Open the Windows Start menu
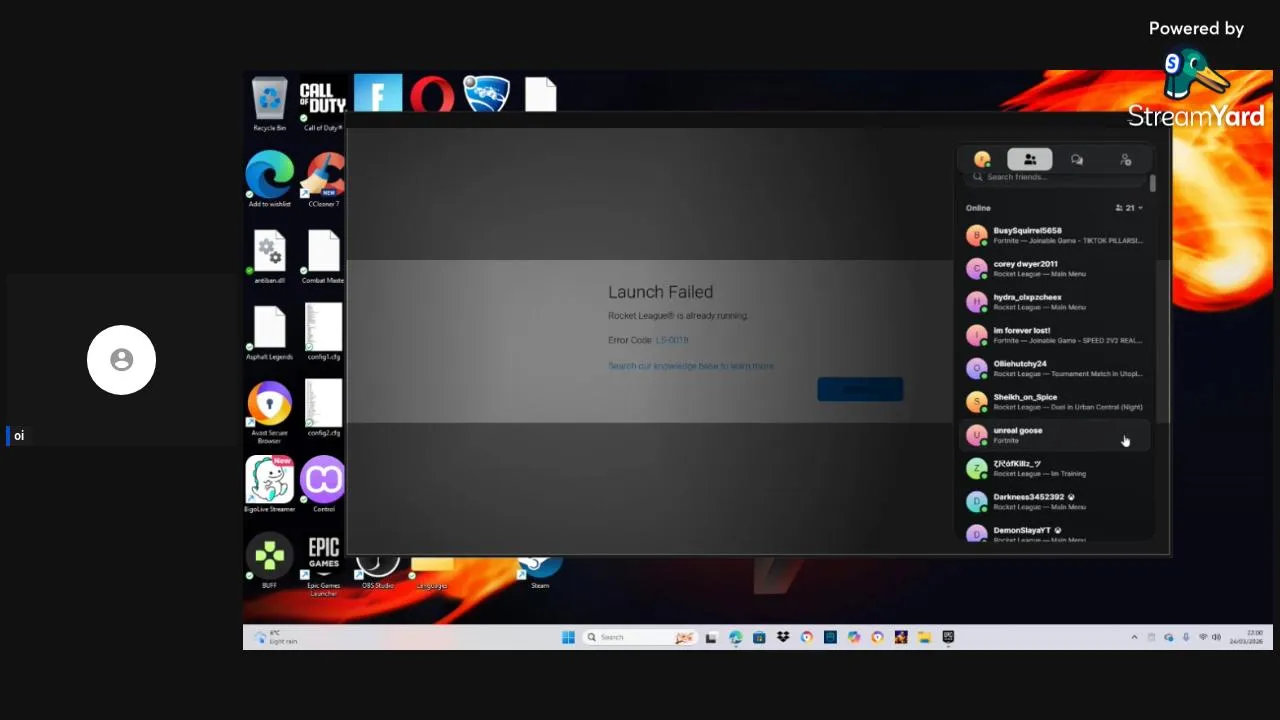 (568, 637)
